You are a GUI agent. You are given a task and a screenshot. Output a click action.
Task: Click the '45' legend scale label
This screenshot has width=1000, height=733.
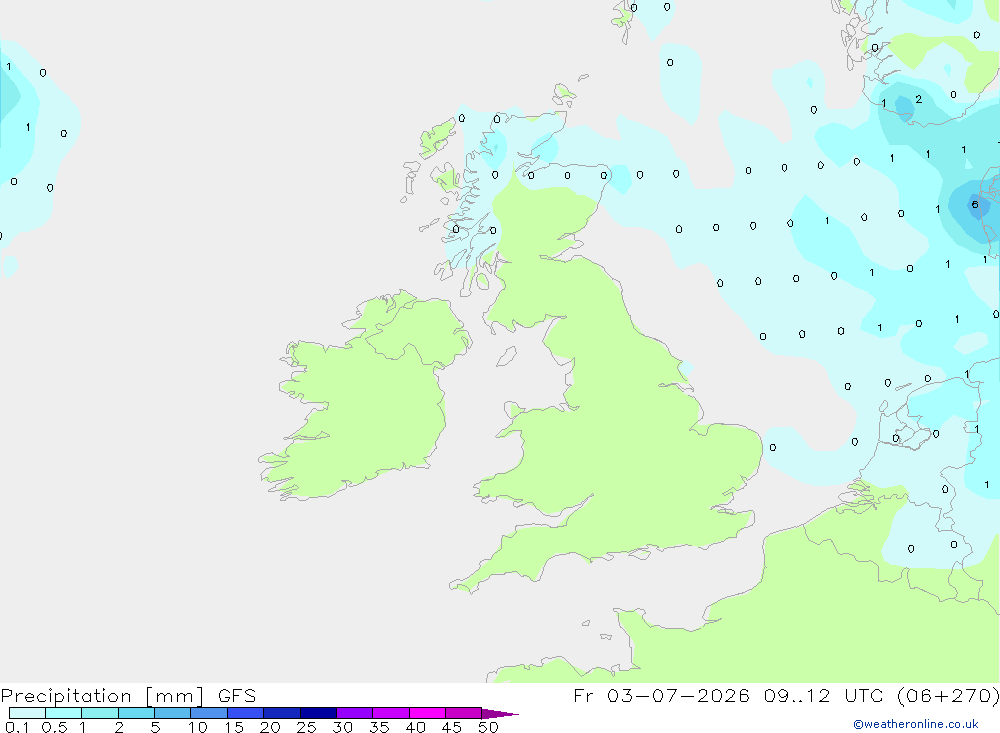pos(452,727)
